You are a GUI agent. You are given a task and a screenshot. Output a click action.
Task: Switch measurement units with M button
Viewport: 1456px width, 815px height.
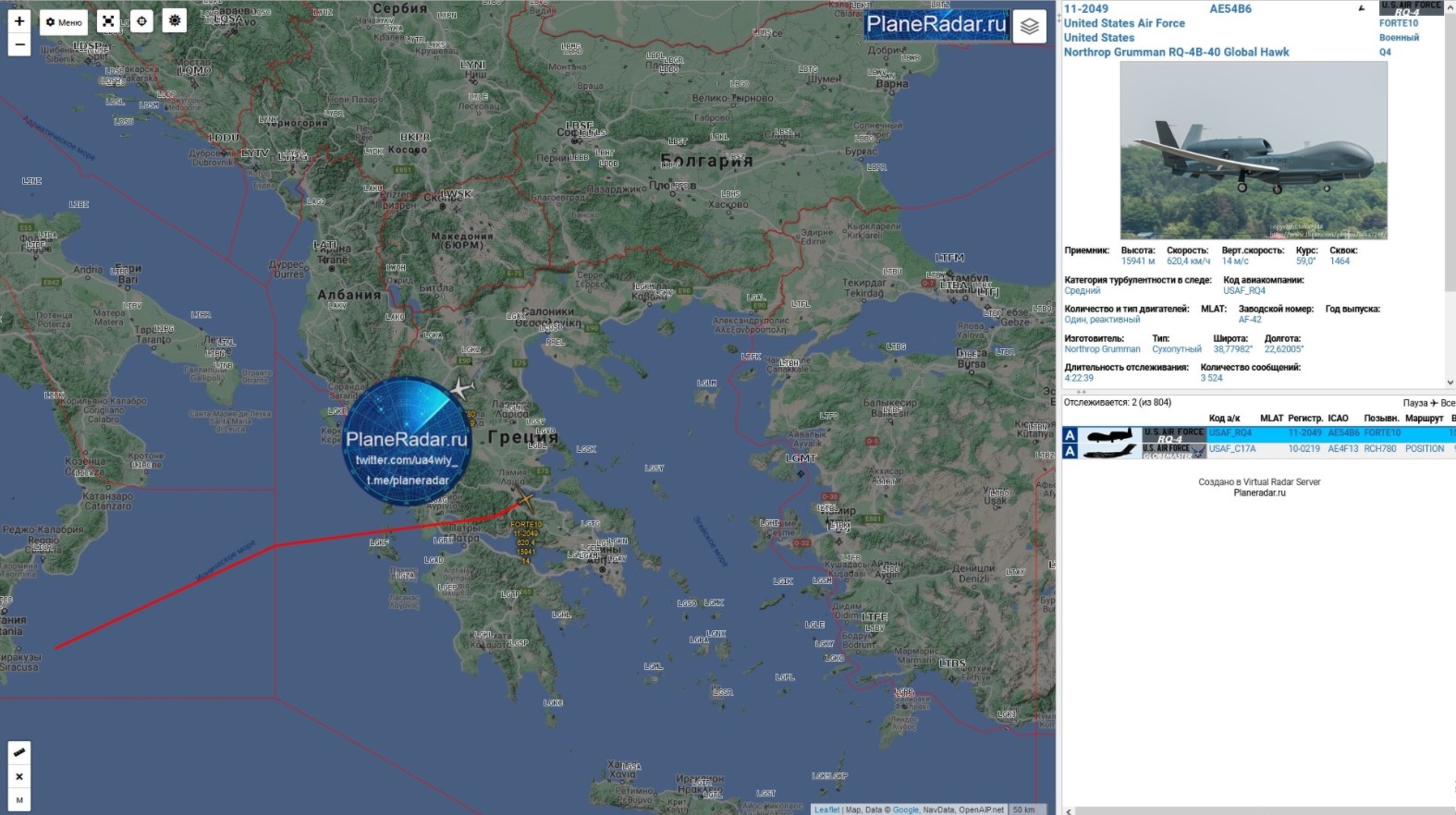(19, 800)
